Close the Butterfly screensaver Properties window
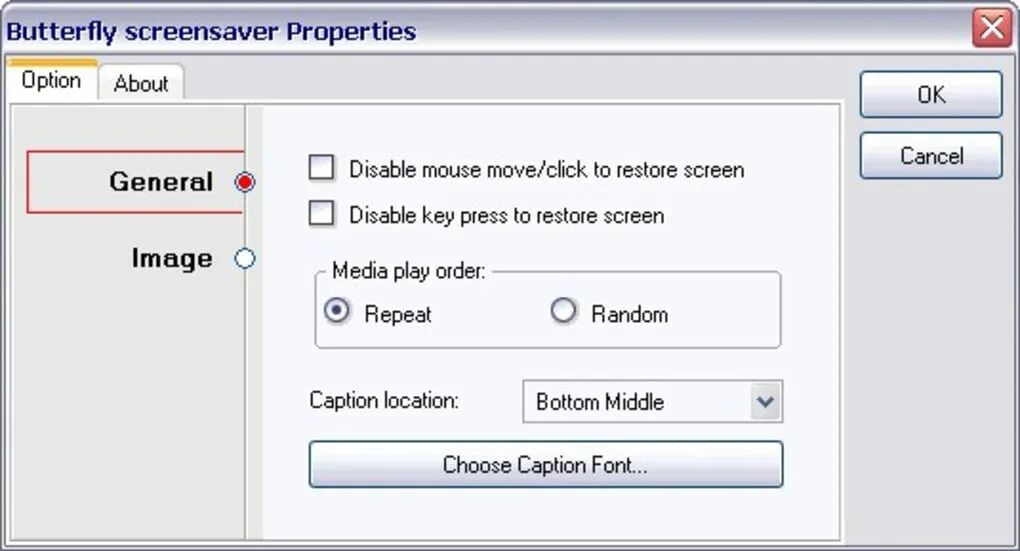Viewport: 1020px width, 551px height. tap(991, 29)
